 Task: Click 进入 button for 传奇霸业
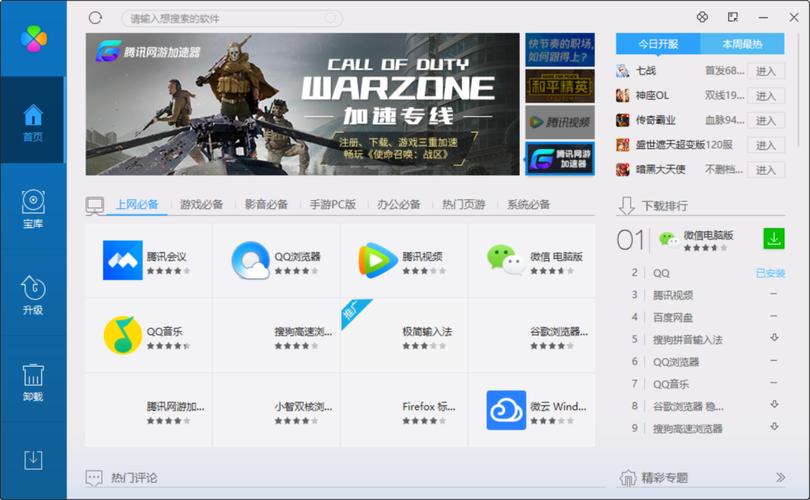click(766, 121)
